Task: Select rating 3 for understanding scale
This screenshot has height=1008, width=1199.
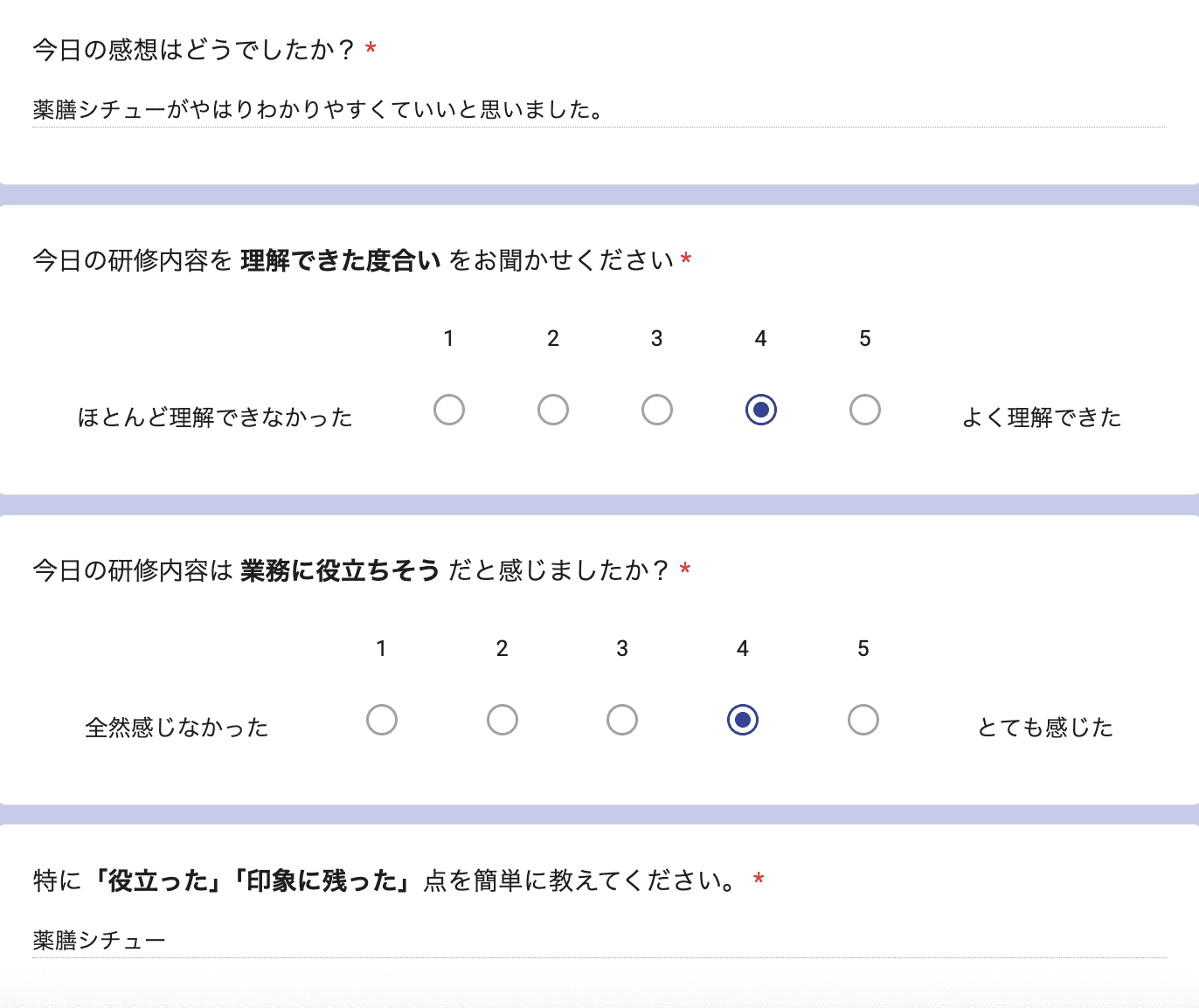Action: click(x=657, y=409)
